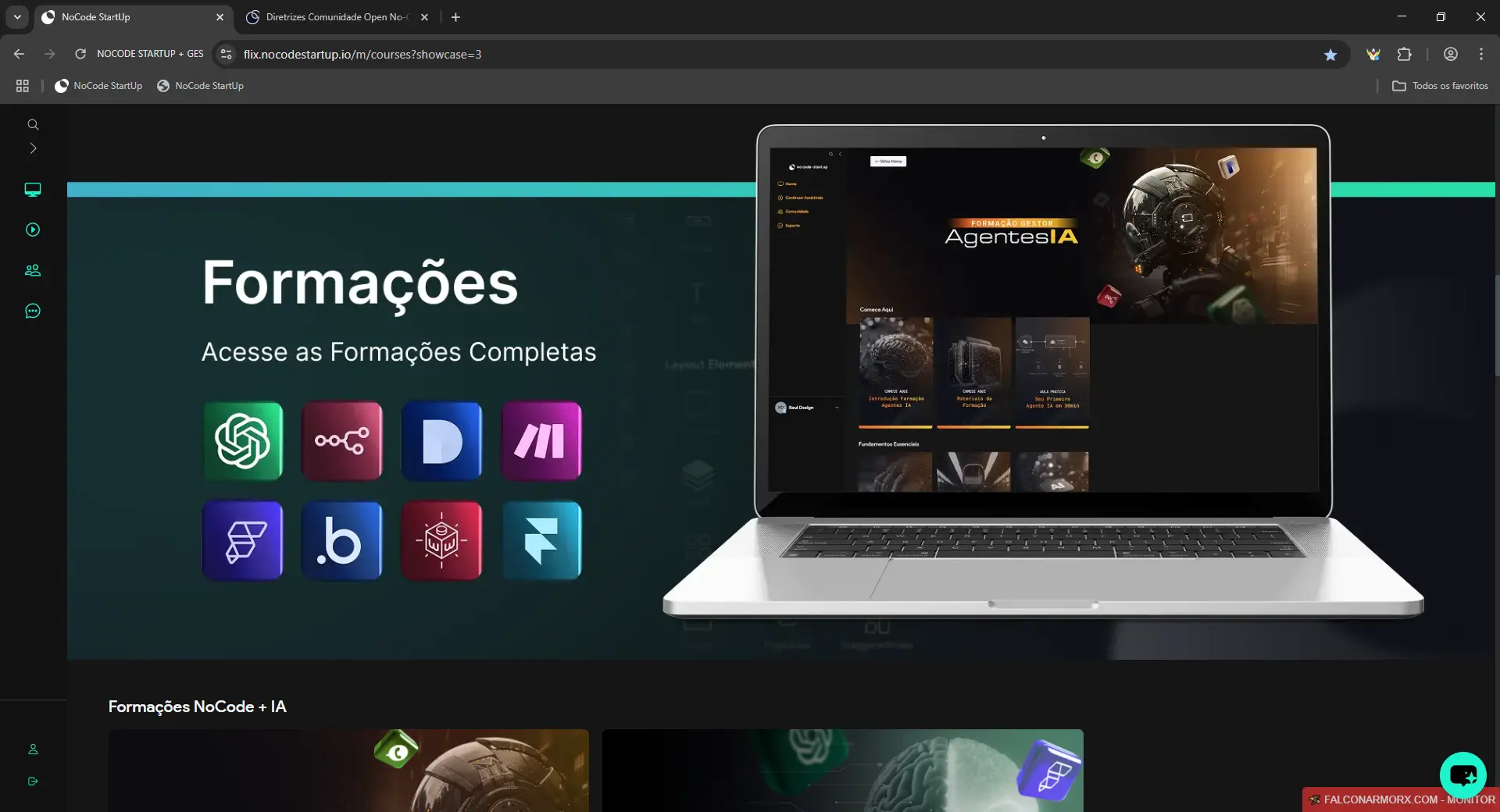Click the Make purple logo tile

pyautogui.click(x=541, y=441)
